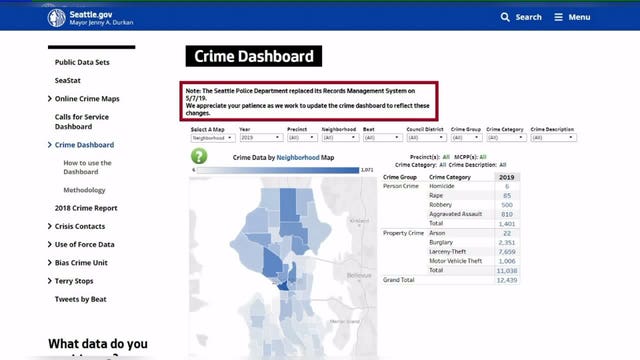
Task: Click the Search label in header
Action: pos(529,17)
